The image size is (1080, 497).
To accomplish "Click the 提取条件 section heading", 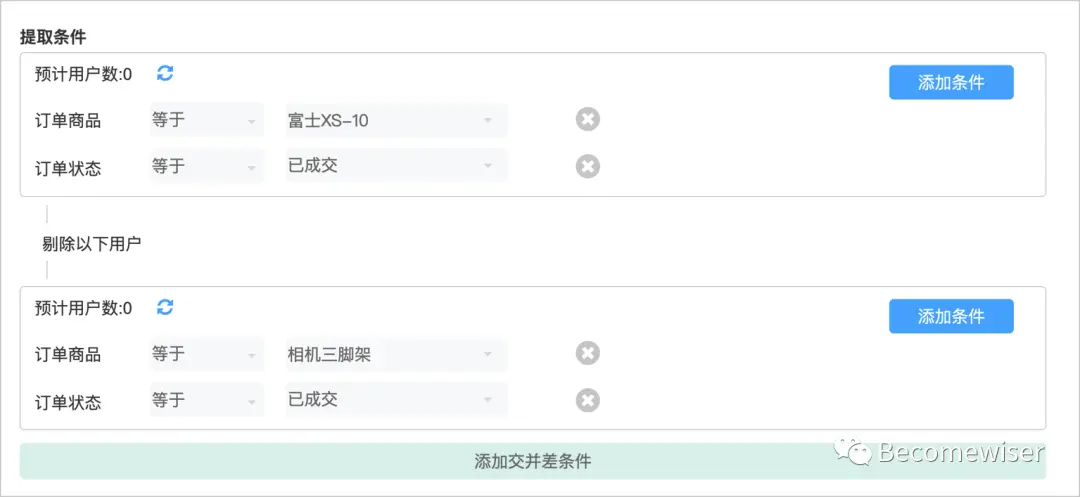I will click(x=53, y=37).
